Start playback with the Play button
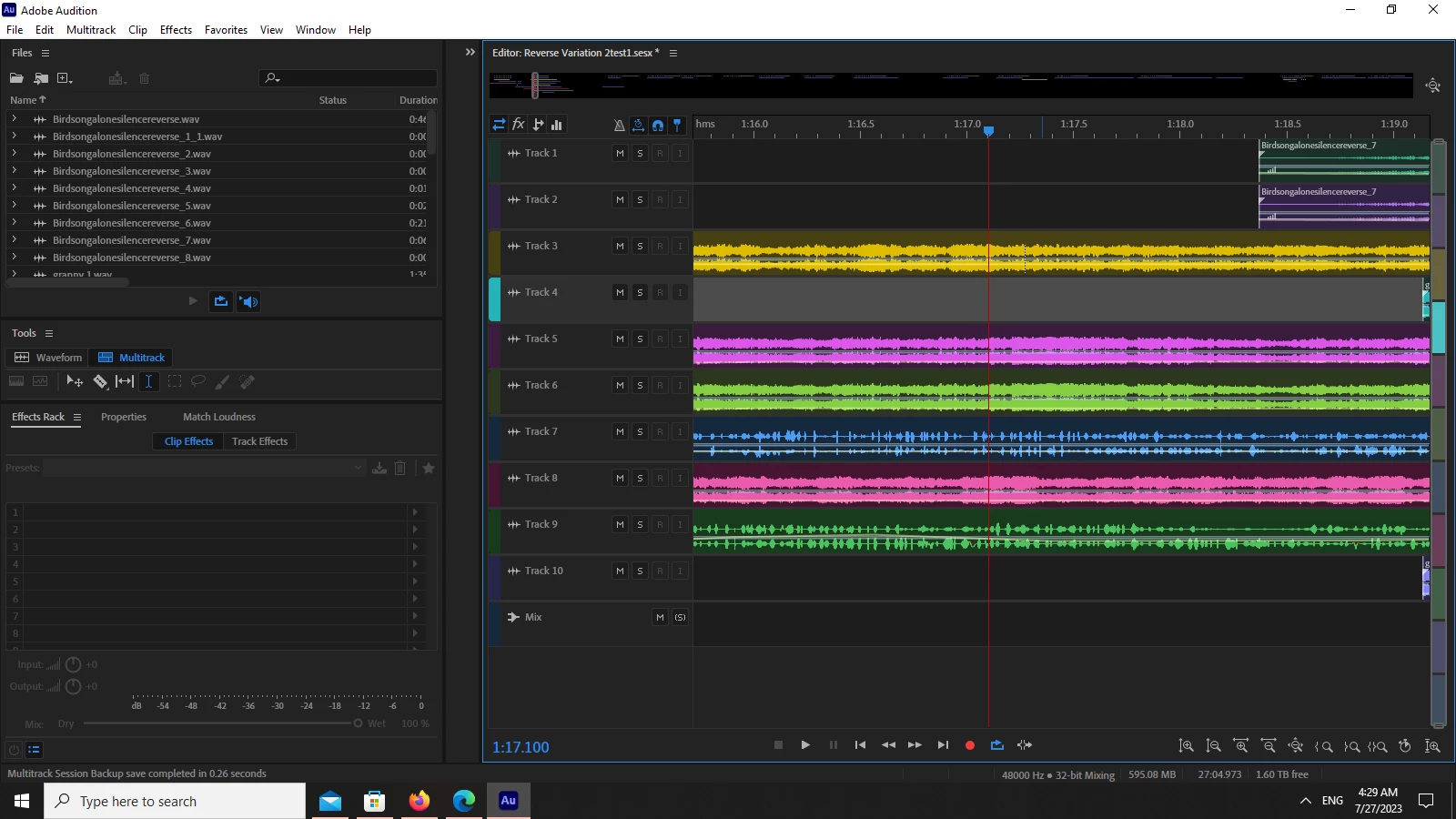 805,745
